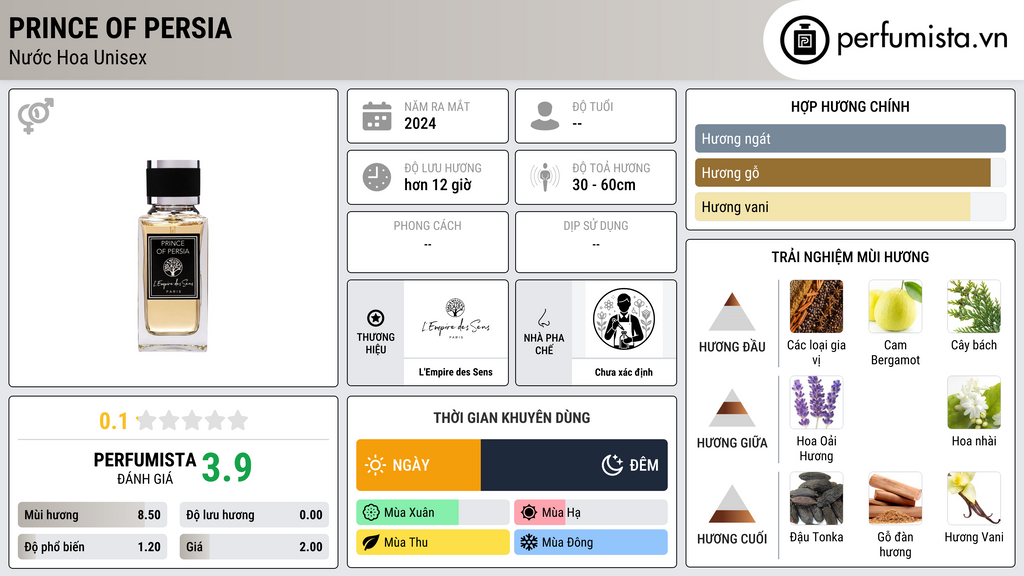Image resolution: width=1024 pixels, height=576 pixels.
Task: Select the Hoa Oải Hương lavender note image
Action: [x=816, y=402]
